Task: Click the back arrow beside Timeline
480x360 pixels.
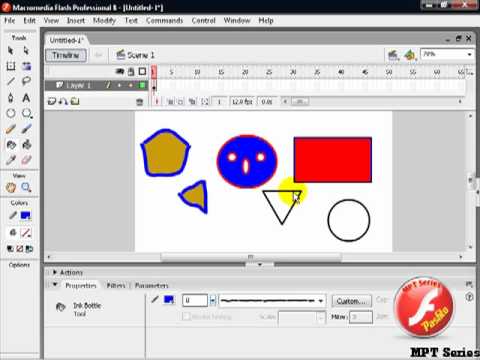Action: [98, 55]
